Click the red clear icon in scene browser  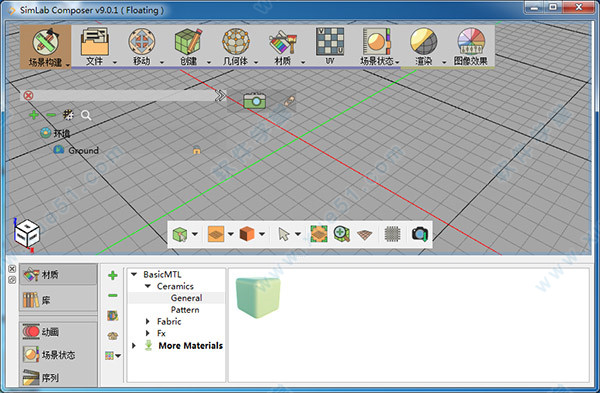[28, 95]
